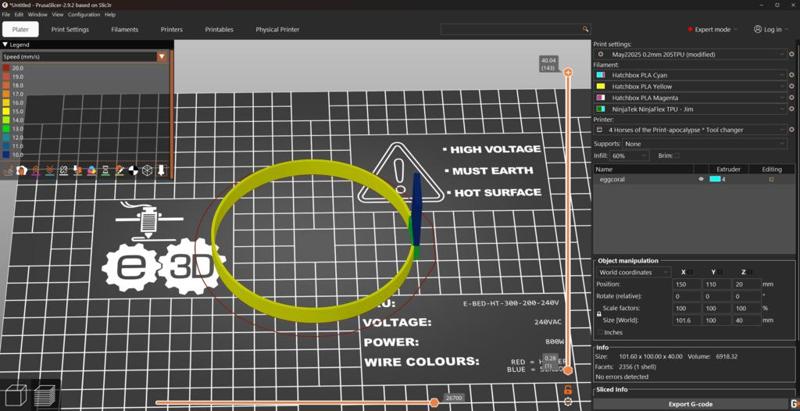Switch to the Plater tab
Image resolution: width=800 pixels, height=411 pixels.
(x=20, y=30)
